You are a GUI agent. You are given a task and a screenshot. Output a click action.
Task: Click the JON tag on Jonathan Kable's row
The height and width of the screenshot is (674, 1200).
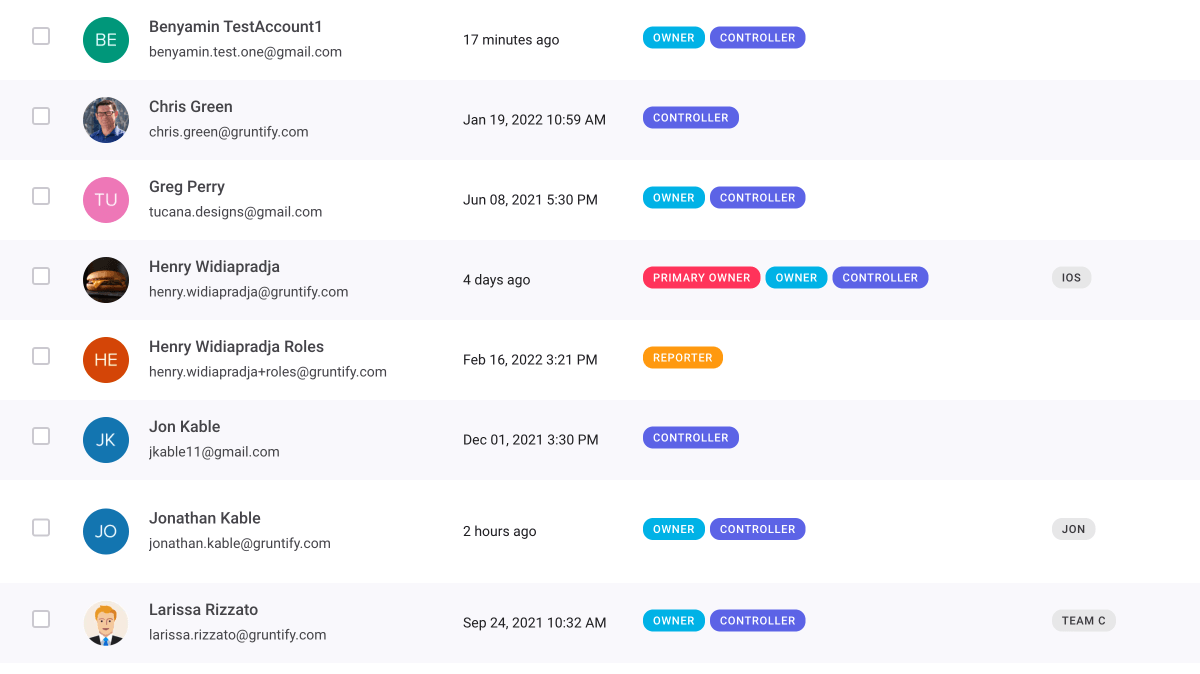pos(1073,528)
